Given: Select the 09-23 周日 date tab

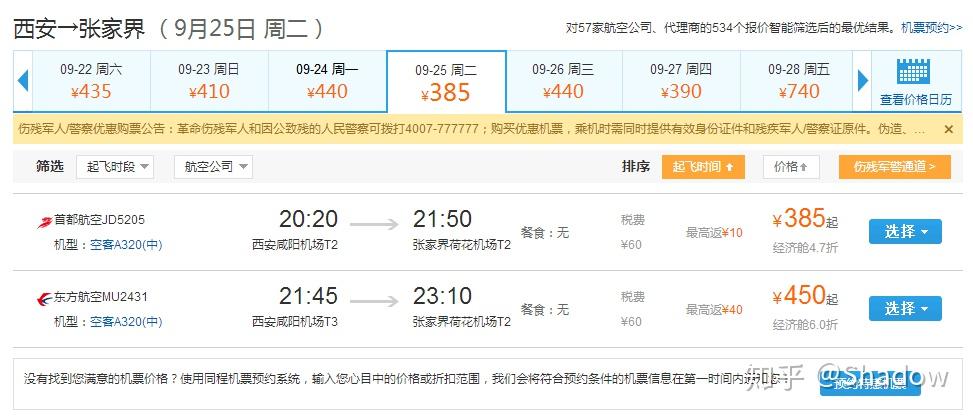Looking at the screenshot, I should pos(209,81).
